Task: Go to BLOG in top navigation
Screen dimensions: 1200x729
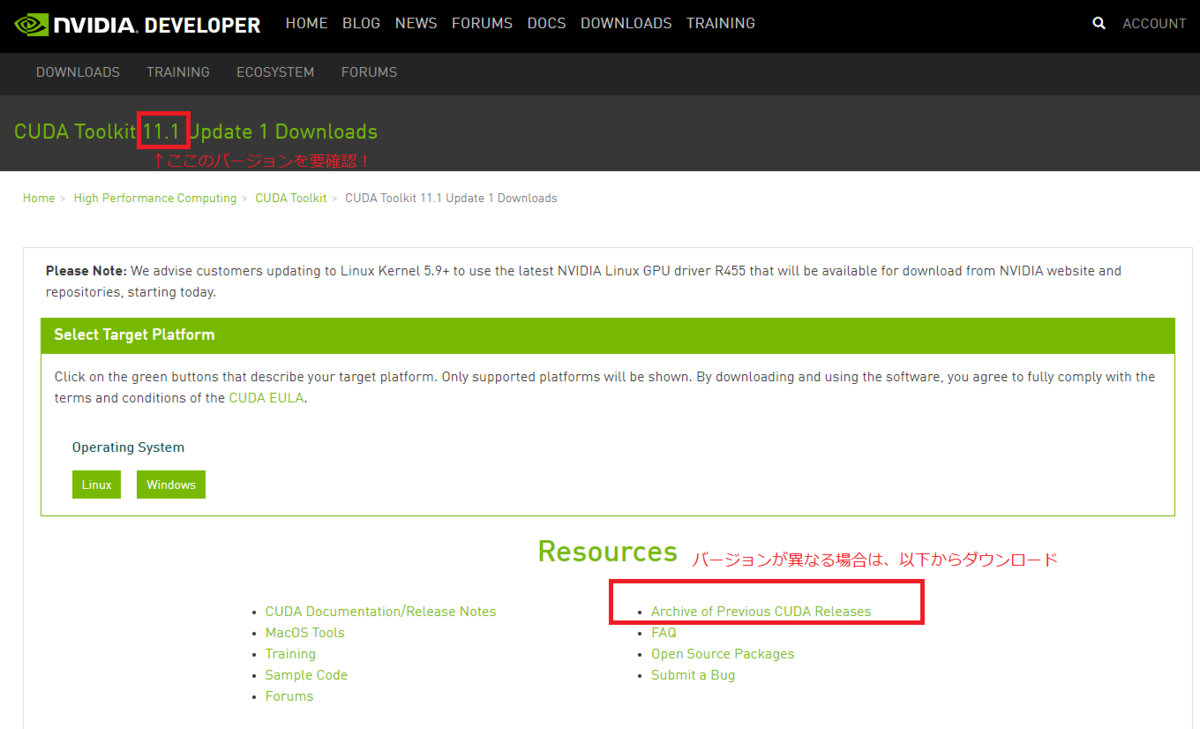Action: pyautogui.click(x=361, y=23)
